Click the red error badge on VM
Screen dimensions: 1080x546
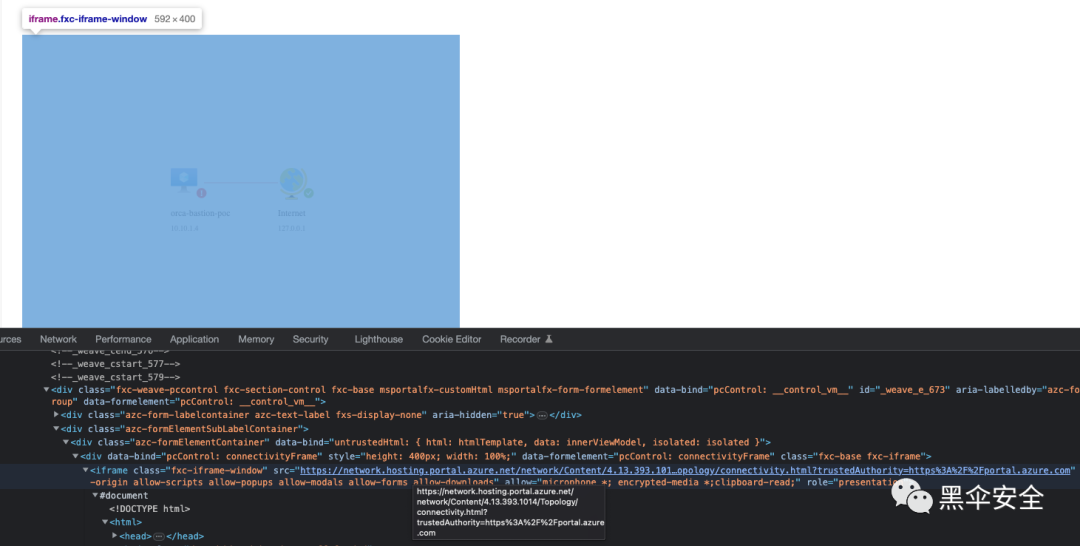pos(201,193)
